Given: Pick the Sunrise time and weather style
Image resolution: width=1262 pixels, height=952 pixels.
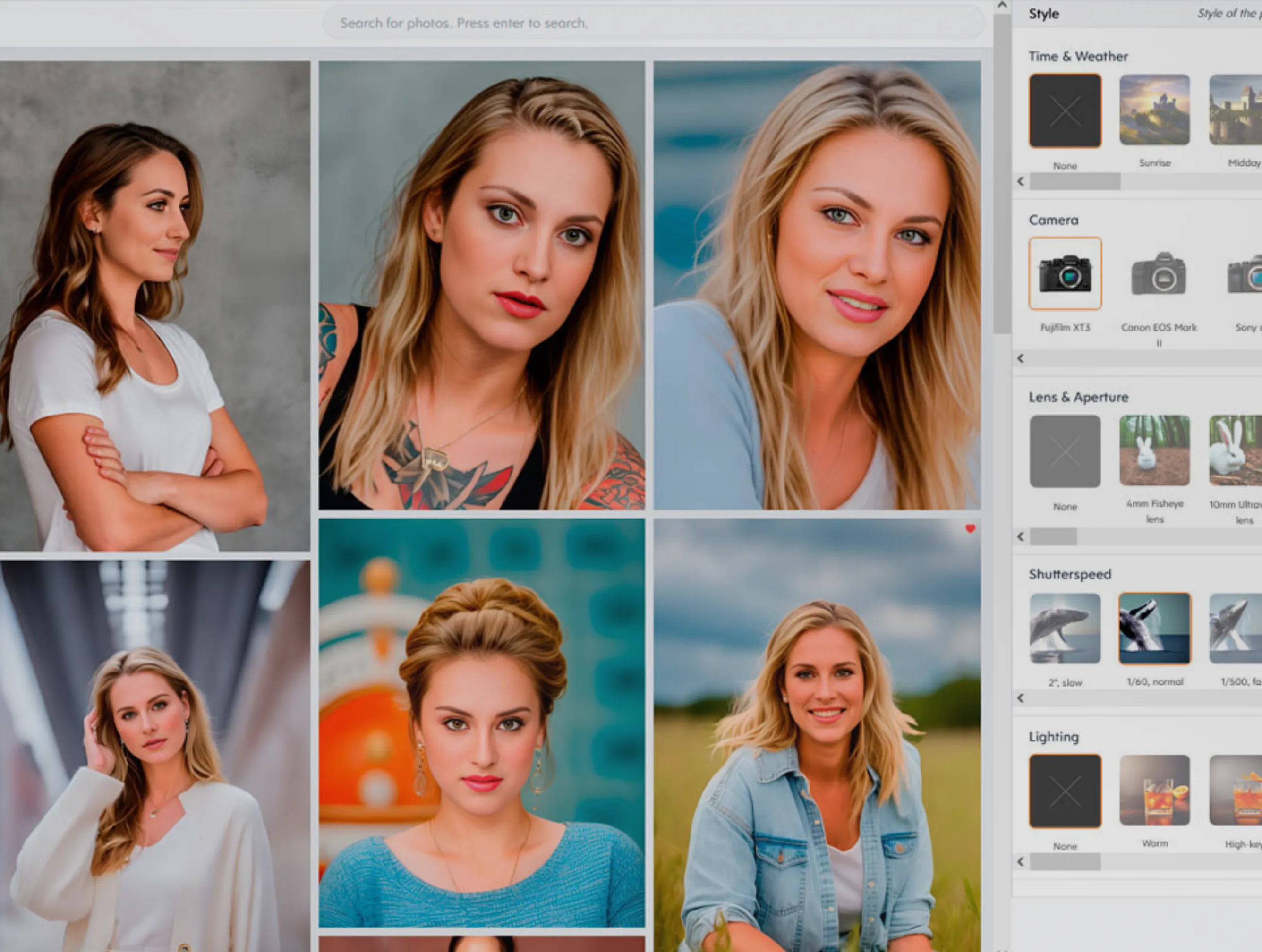Looking at the screenshot, I should pyautogui.click(x=1154, y=110).
